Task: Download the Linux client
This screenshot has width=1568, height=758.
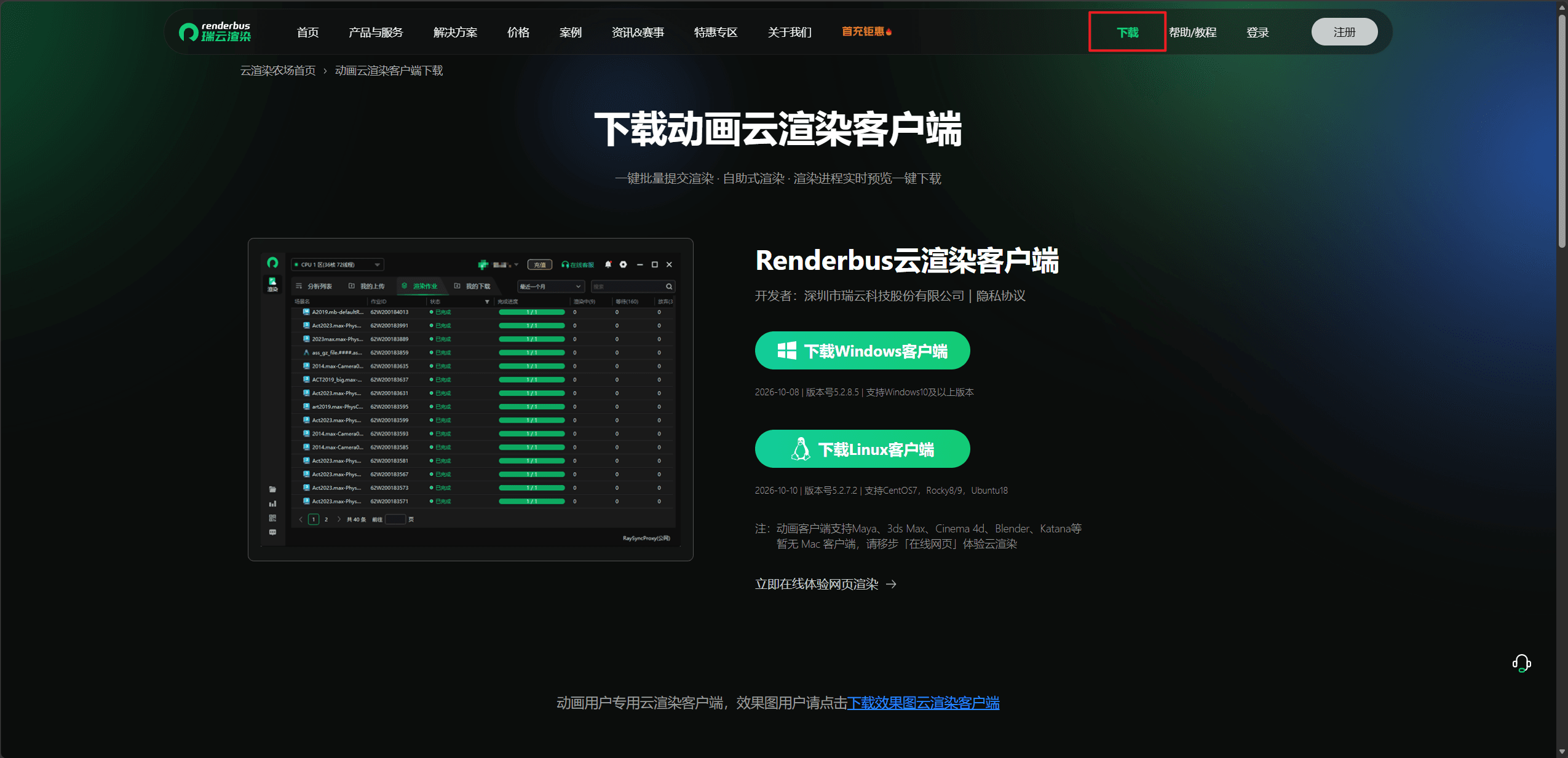Action: [x=862, y=449]
